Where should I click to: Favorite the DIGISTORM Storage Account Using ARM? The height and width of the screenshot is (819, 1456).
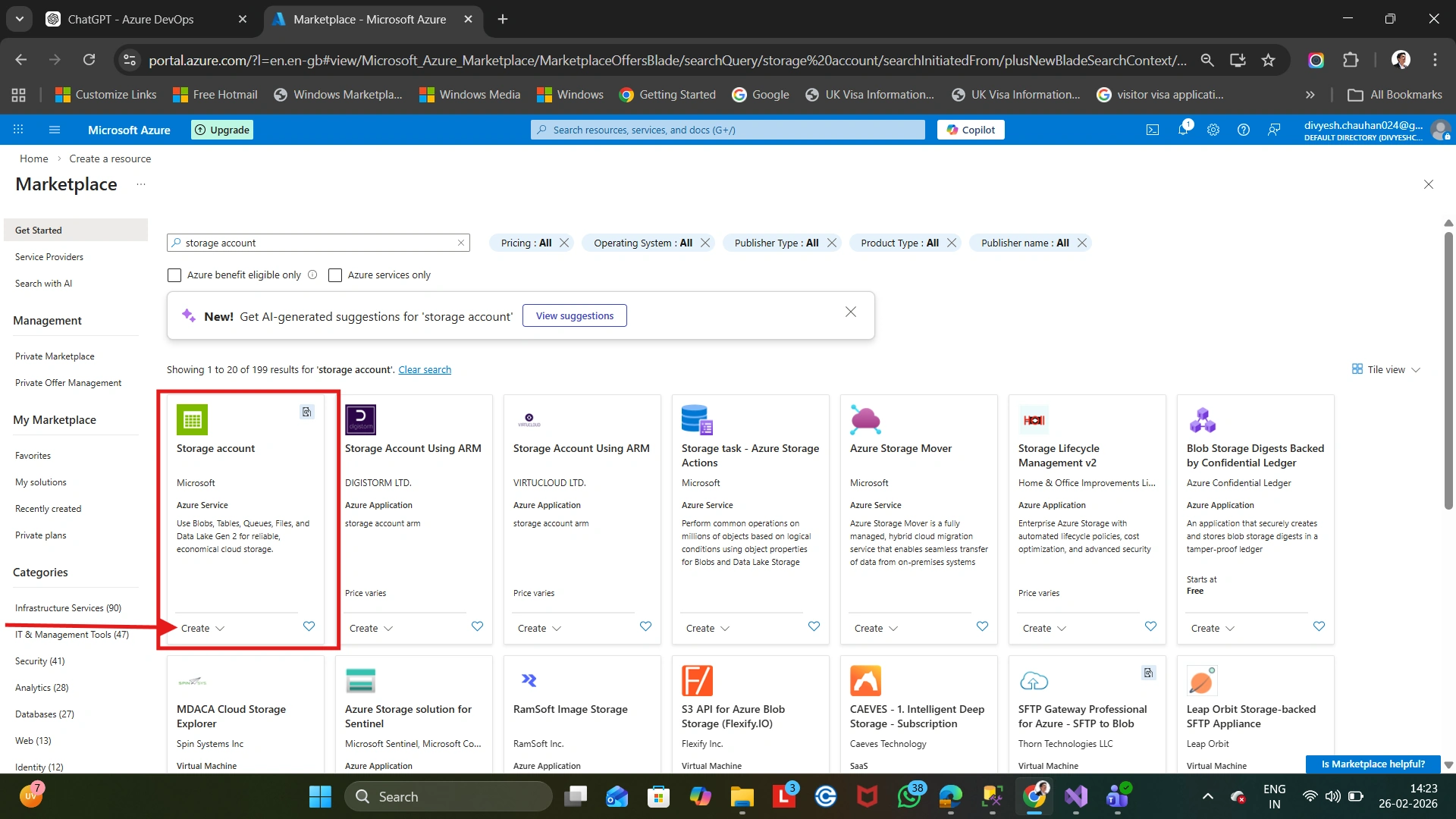tap(477, 626)
